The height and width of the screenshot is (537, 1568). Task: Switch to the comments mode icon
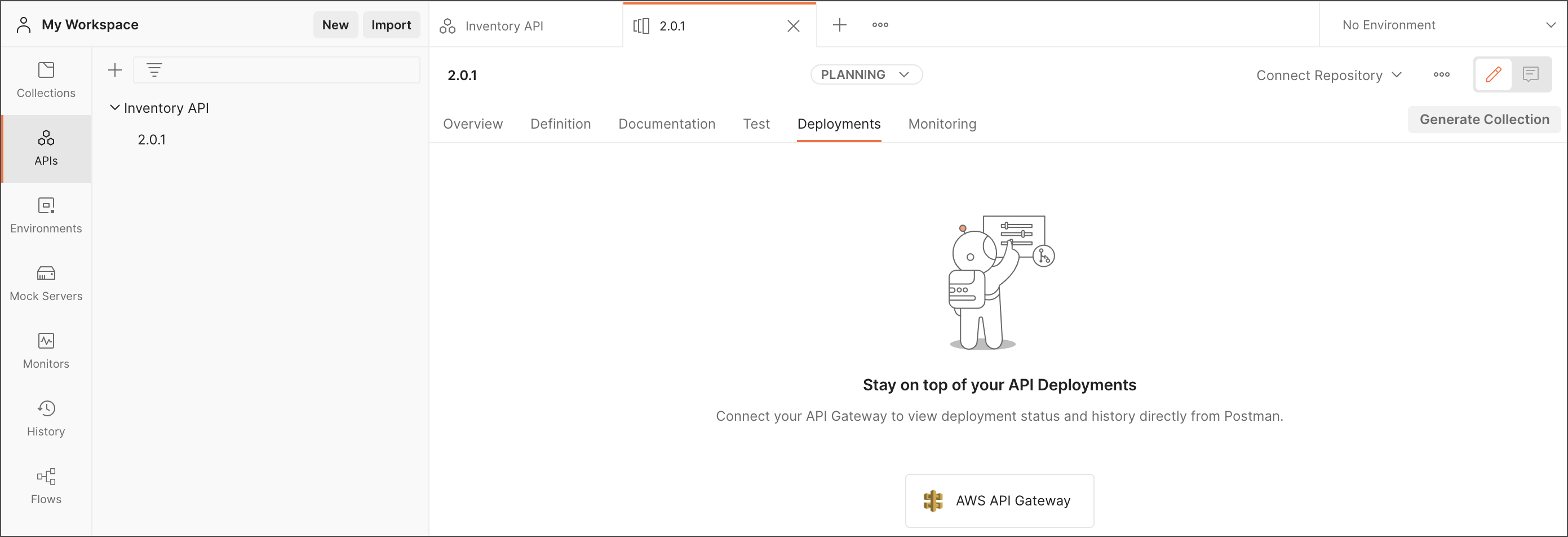[1530, 74]
